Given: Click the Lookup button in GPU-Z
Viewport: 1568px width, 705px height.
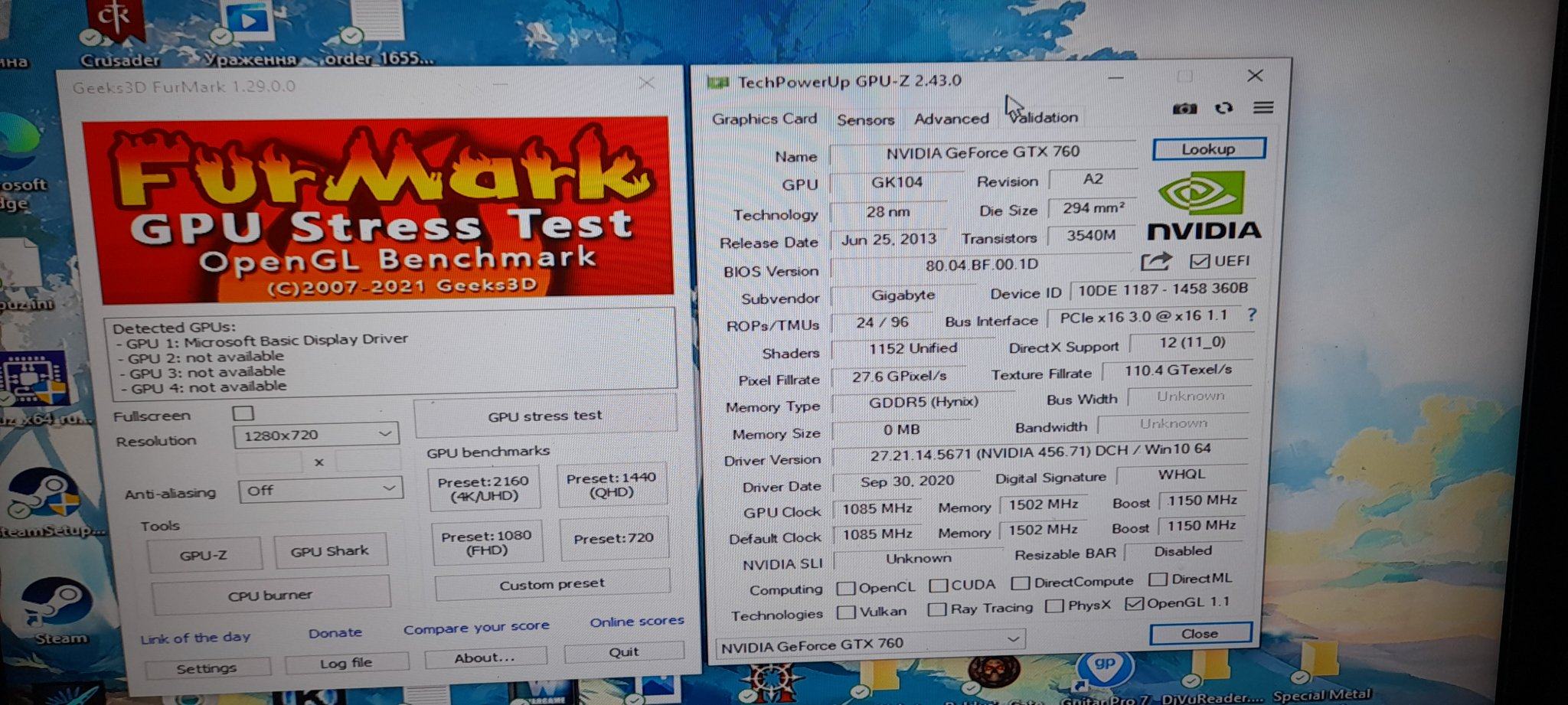Looking at the screenshot, I should [x=1209, y=149].
